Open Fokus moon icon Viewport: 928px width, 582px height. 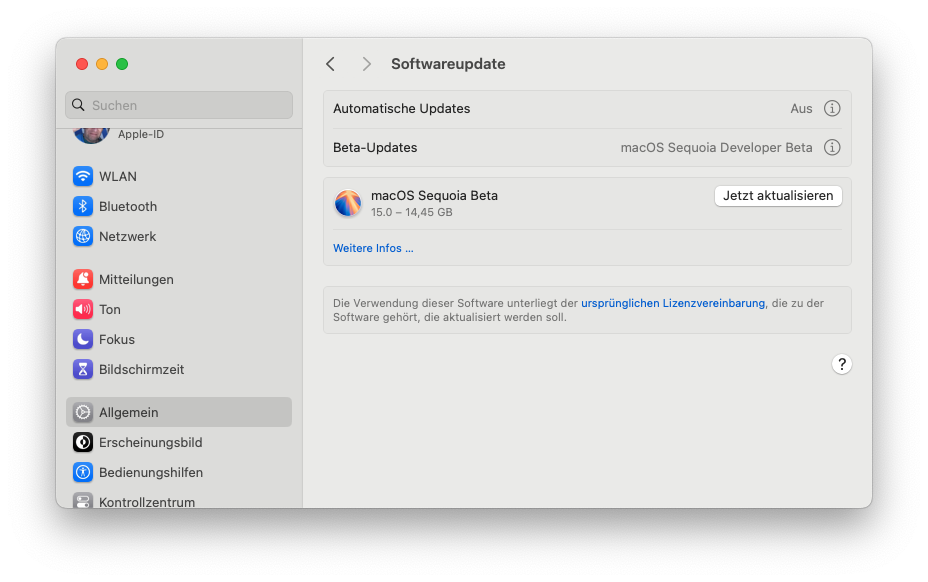tap(83, 339)
